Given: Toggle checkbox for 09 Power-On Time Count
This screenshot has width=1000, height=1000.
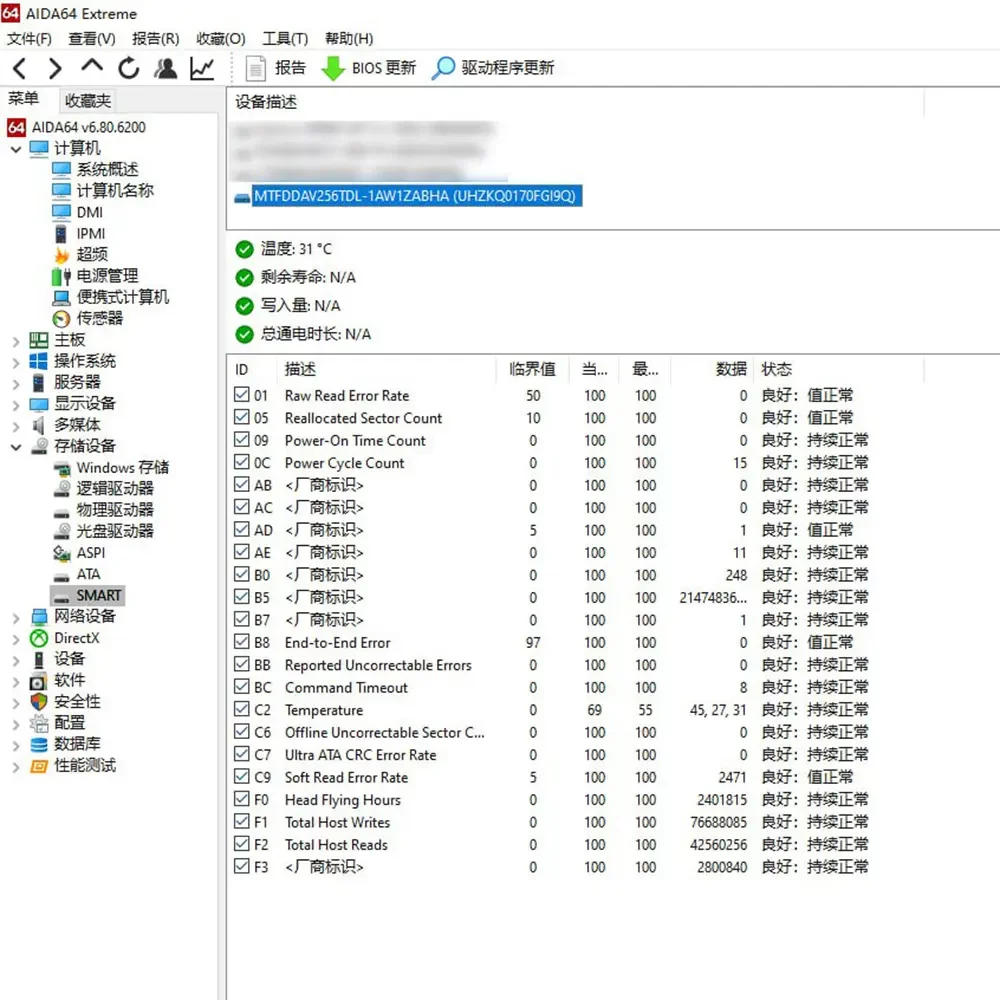Looking at the screenshot, I should (x=242, y=439).
